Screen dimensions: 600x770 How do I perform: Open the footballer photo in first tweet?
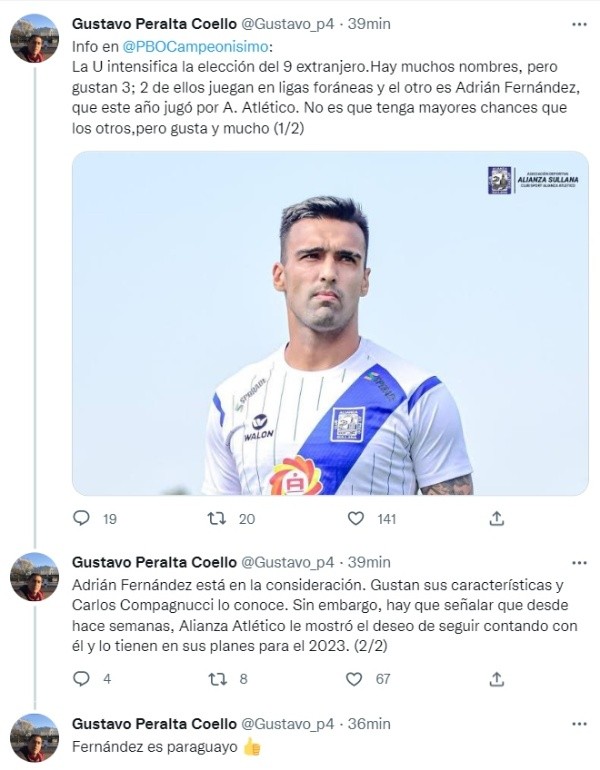[x=330, y=323]
